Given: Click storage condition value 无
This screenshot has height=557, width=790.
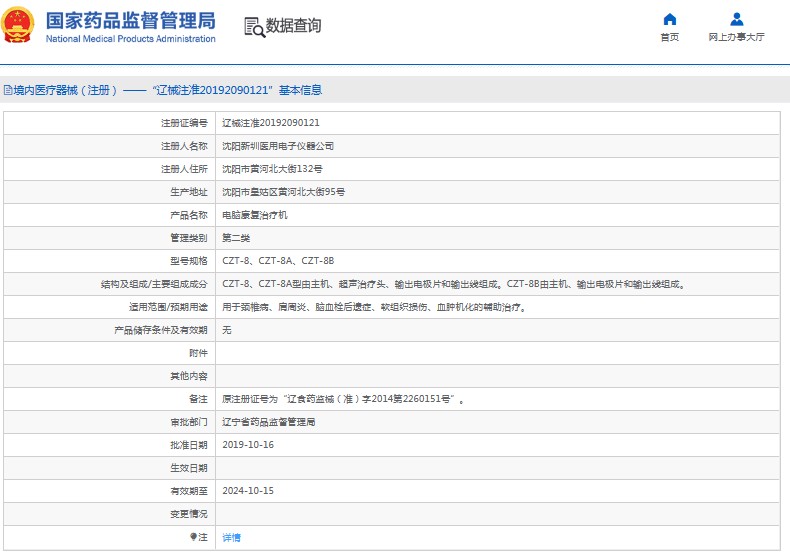Looking at the screenshot, I should (x=227, y=330).
